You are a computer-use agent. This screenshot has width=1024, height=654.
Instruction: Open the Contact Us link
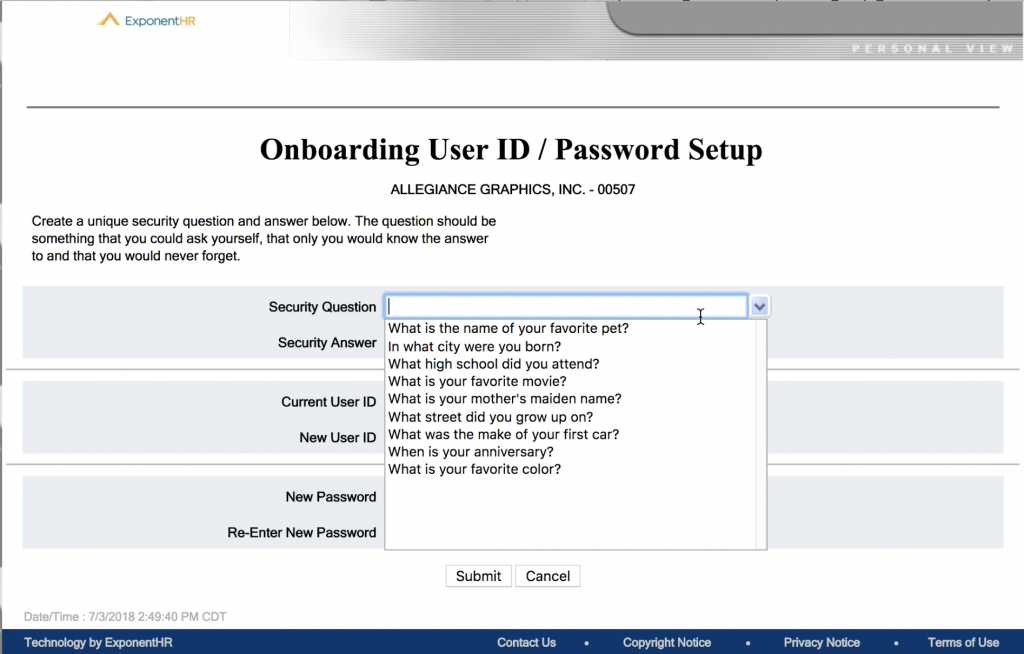click(x=526, y=642)
